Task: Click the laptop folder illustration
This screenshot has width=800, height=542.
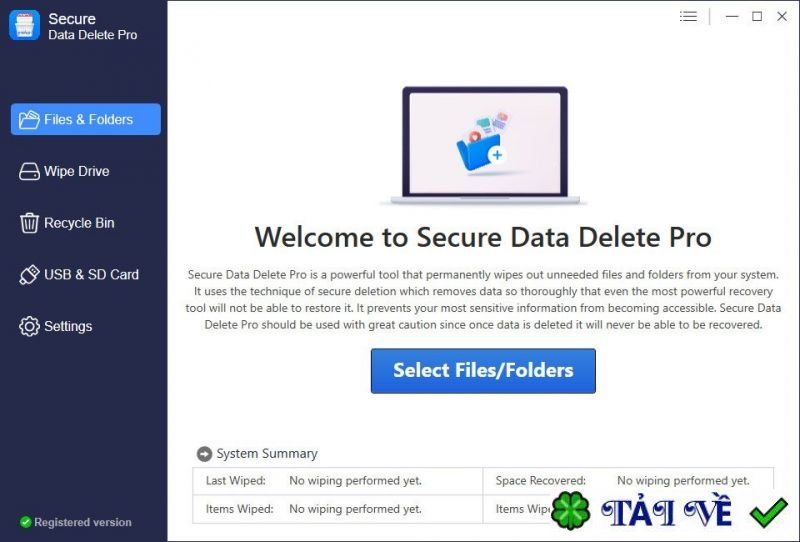Action: click(484, 145)
